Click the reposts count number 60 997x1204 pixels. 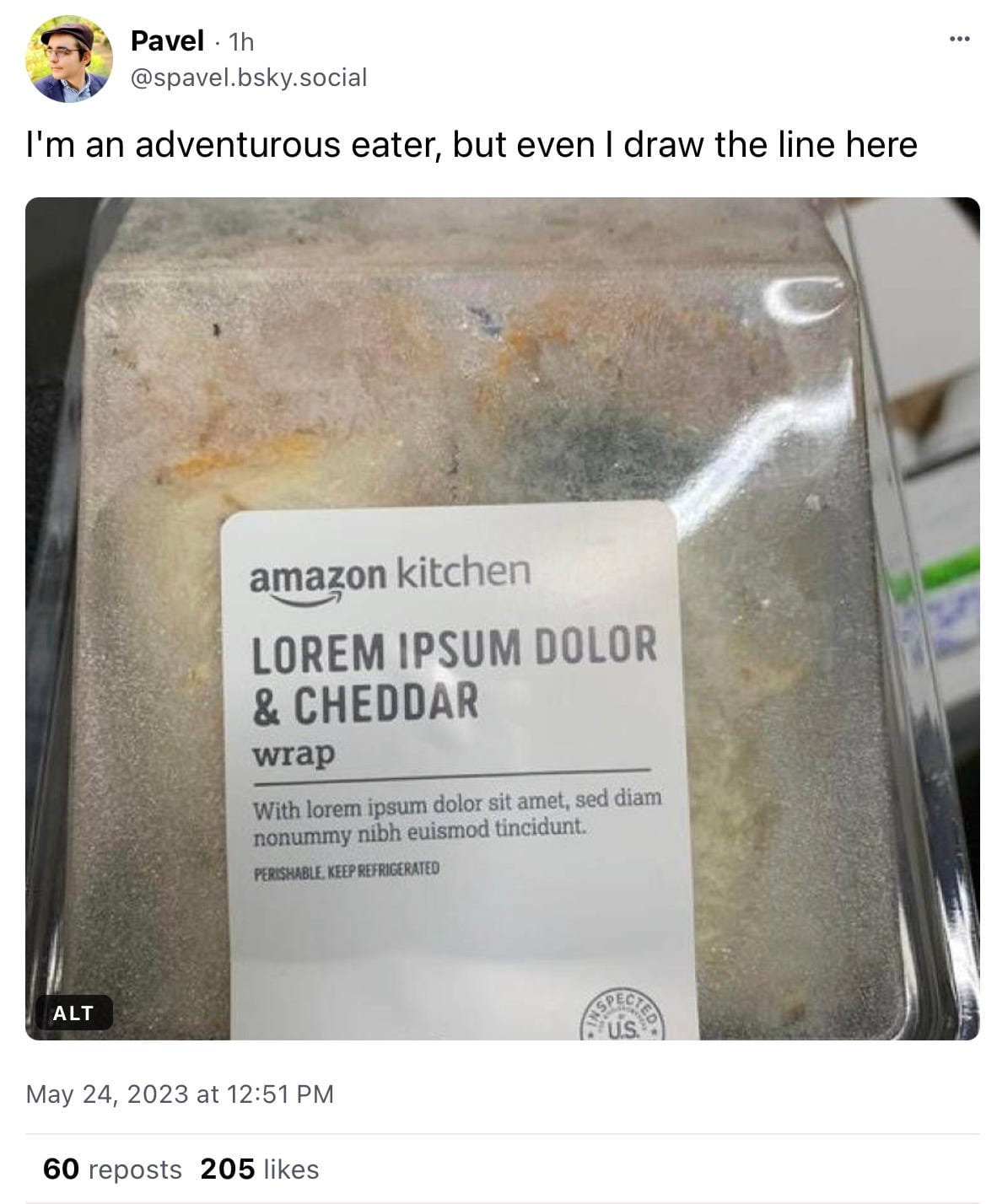coord(61,1169)
